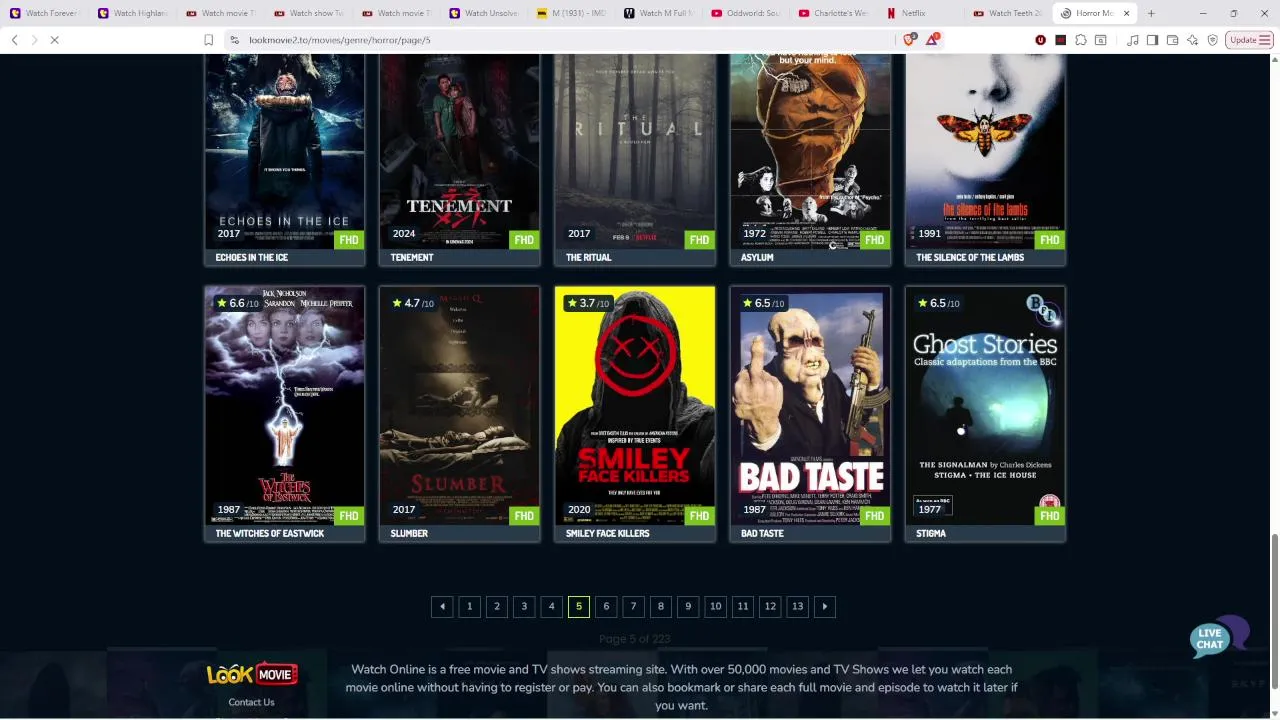Click the dark red square extension icon
This screenshot has height=720, width=1280.
point(1061,40)
